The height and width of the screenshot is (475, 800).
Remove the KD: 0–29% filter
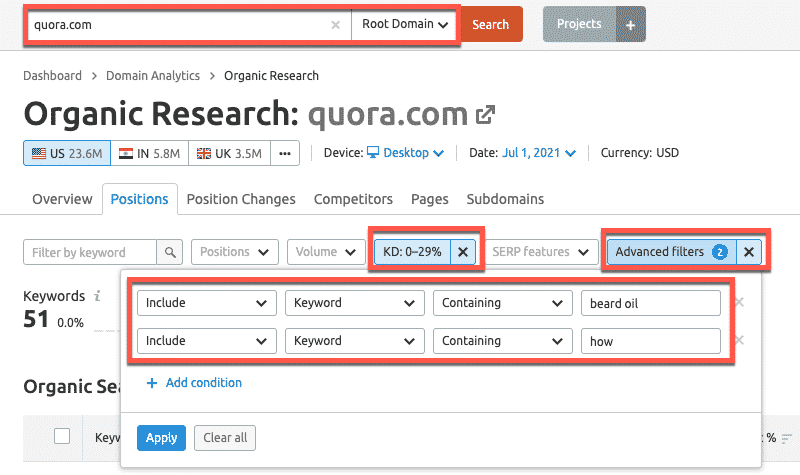(462, 252)
